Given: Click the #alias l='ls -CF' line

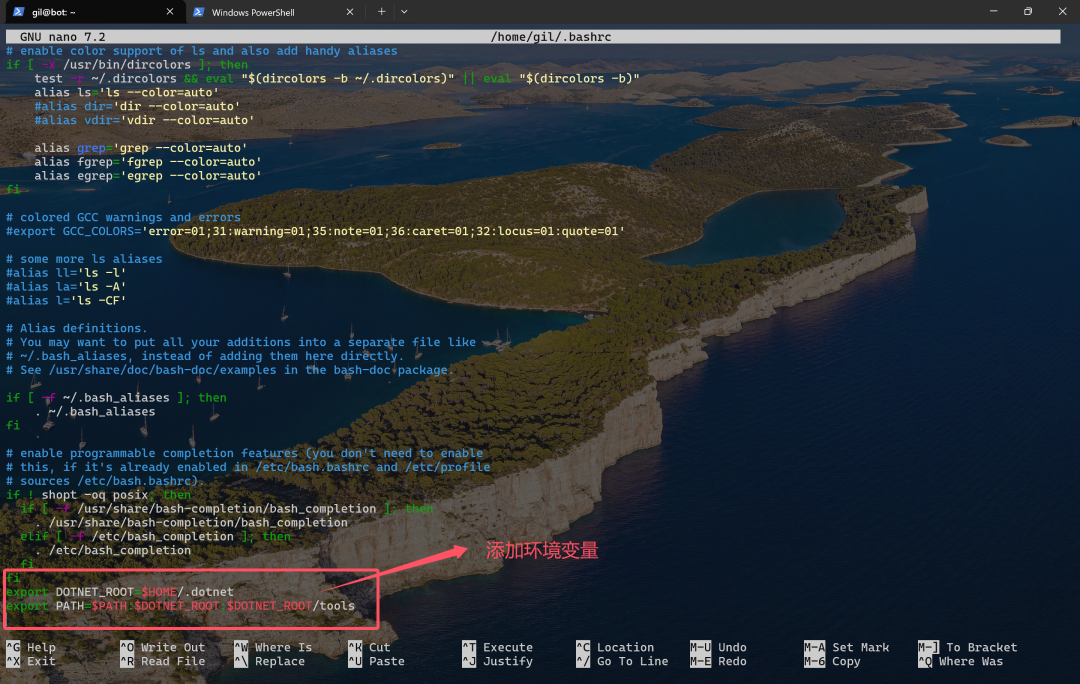Looking at the screenshot, I should [66, 300].
